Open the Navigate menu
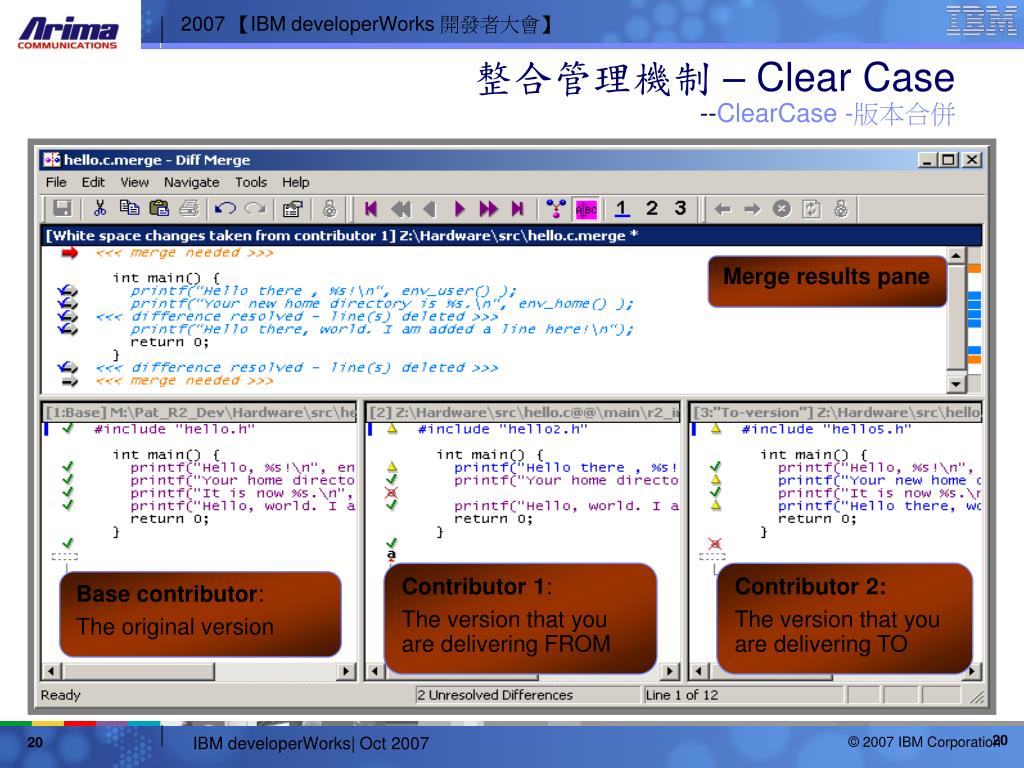The width and height of the screenshot is (1024, 768). [x=191, y=182]
